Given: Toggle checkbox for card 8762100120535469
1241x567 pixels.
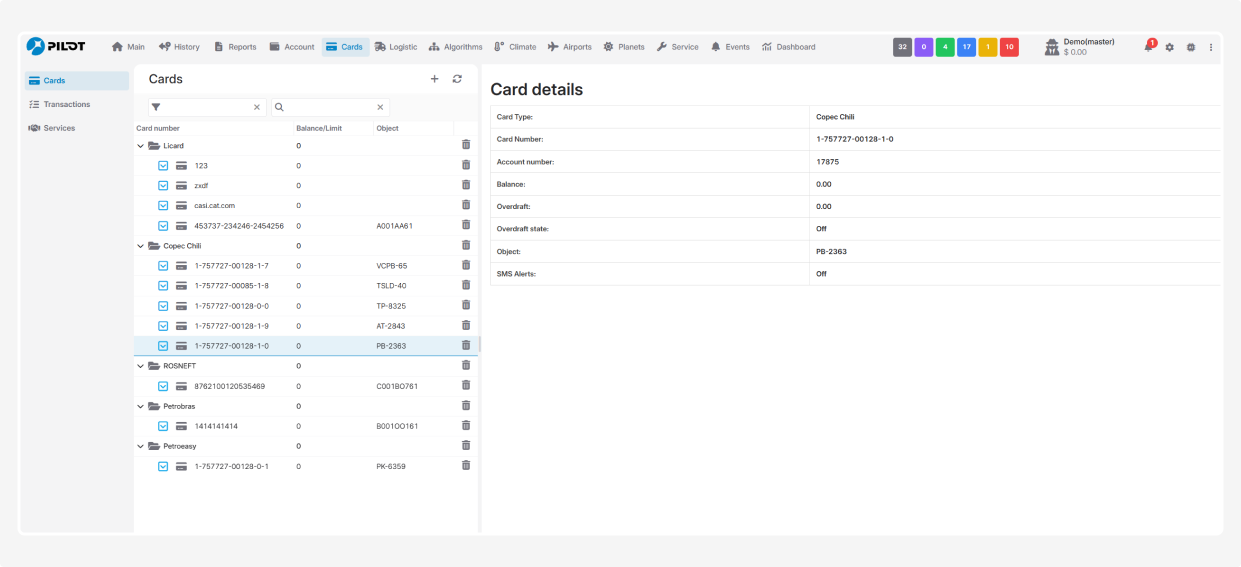Looking at the screenshot, I should 163,386.
